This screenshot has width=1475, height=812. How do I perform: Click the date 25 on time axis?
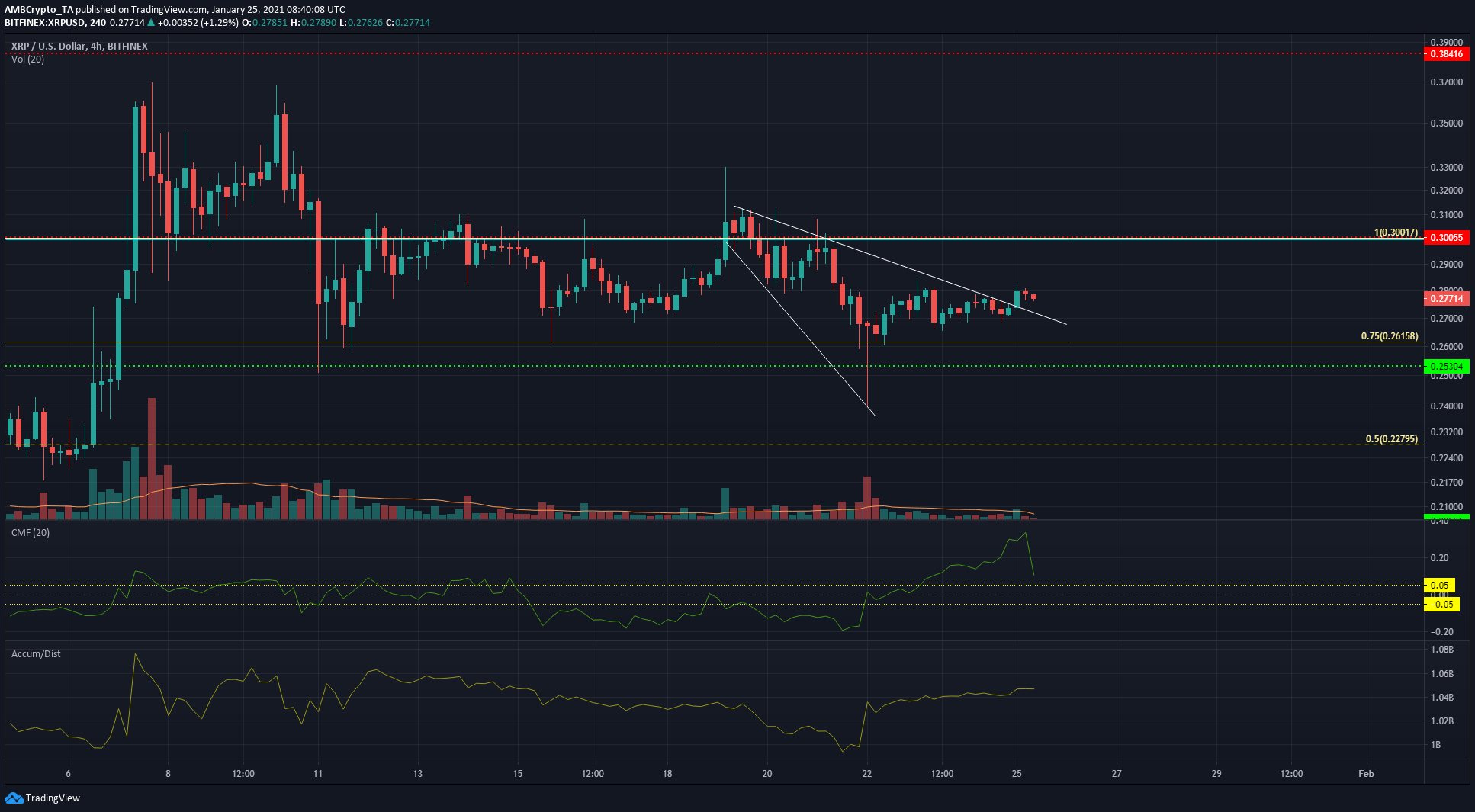tap(1017, 774)
